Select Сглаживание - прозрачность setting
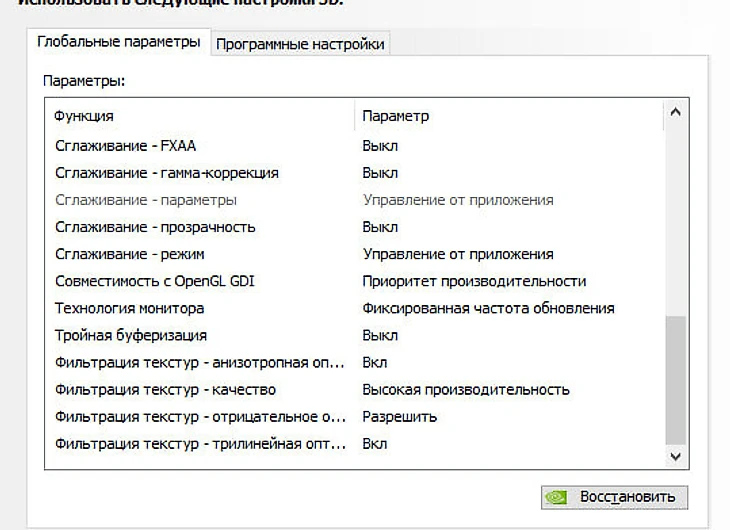Image resolution: width=730 pixels, height=530 pixels. [x=155, y=227]
